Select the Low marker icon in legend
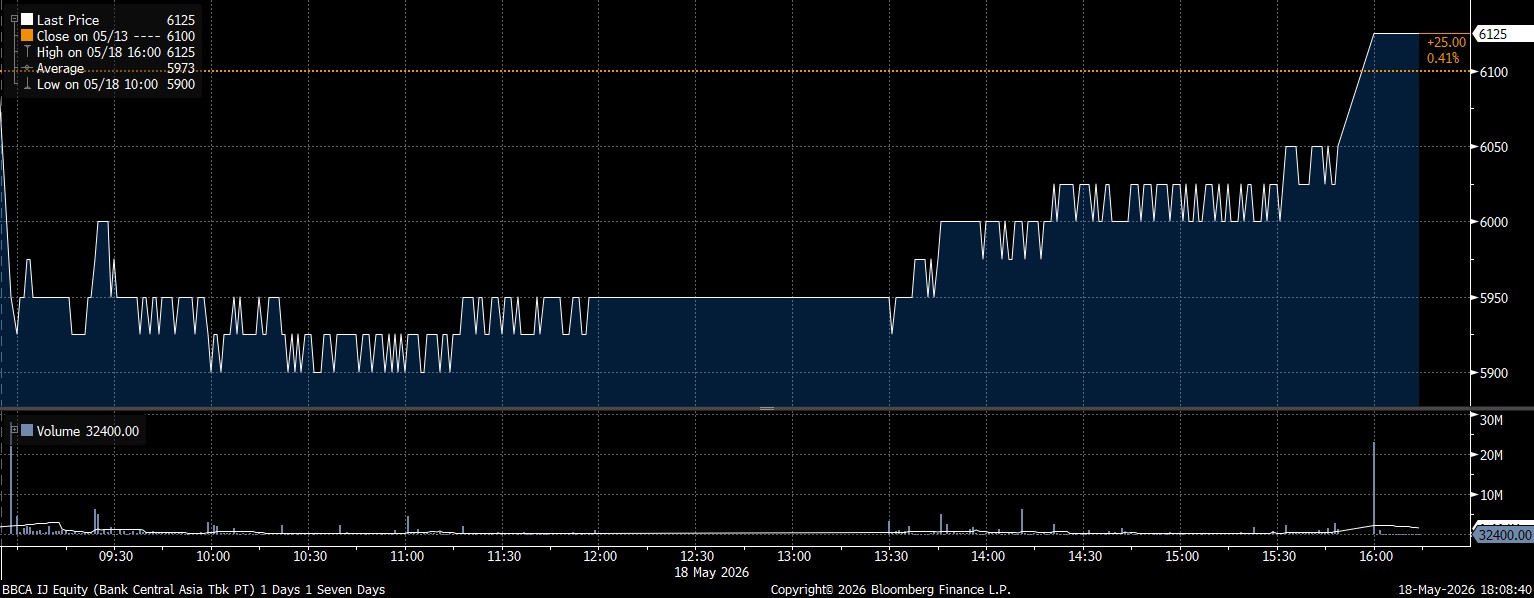The image size is (1534, 598). point(27,84)
